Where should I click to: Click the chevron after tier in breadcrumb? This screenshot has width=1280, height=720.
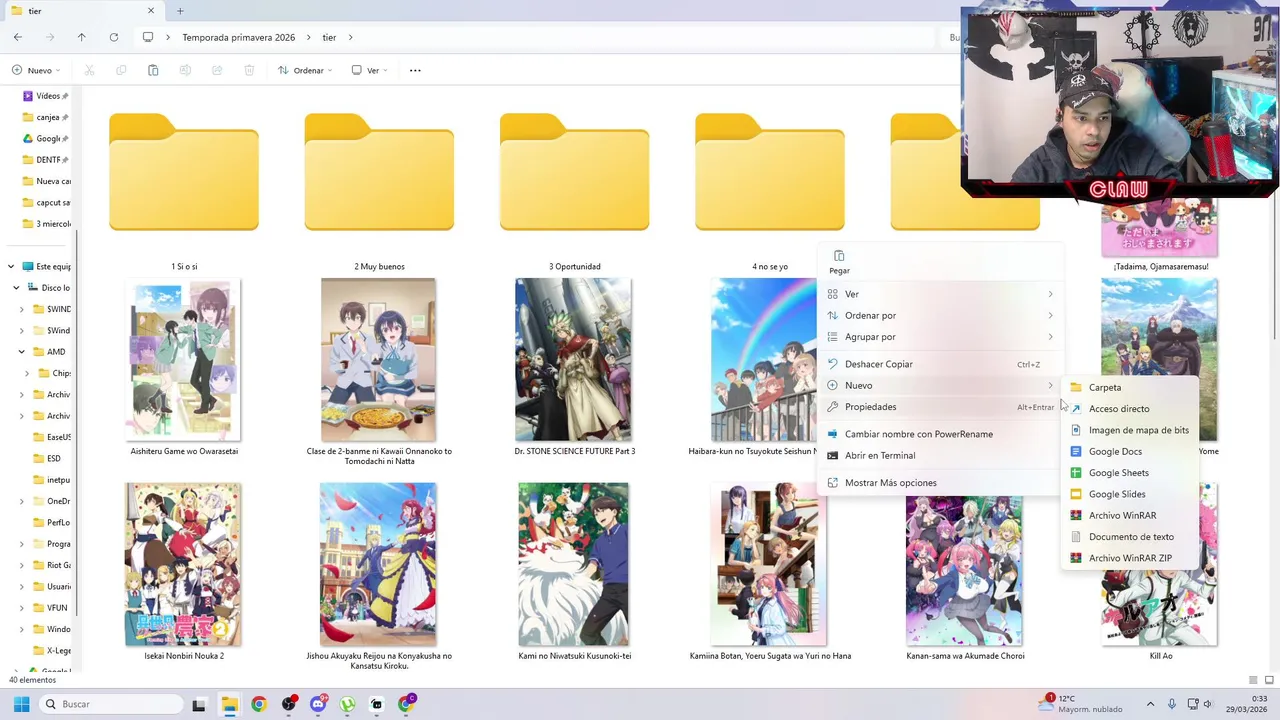[x=351, y=37]
